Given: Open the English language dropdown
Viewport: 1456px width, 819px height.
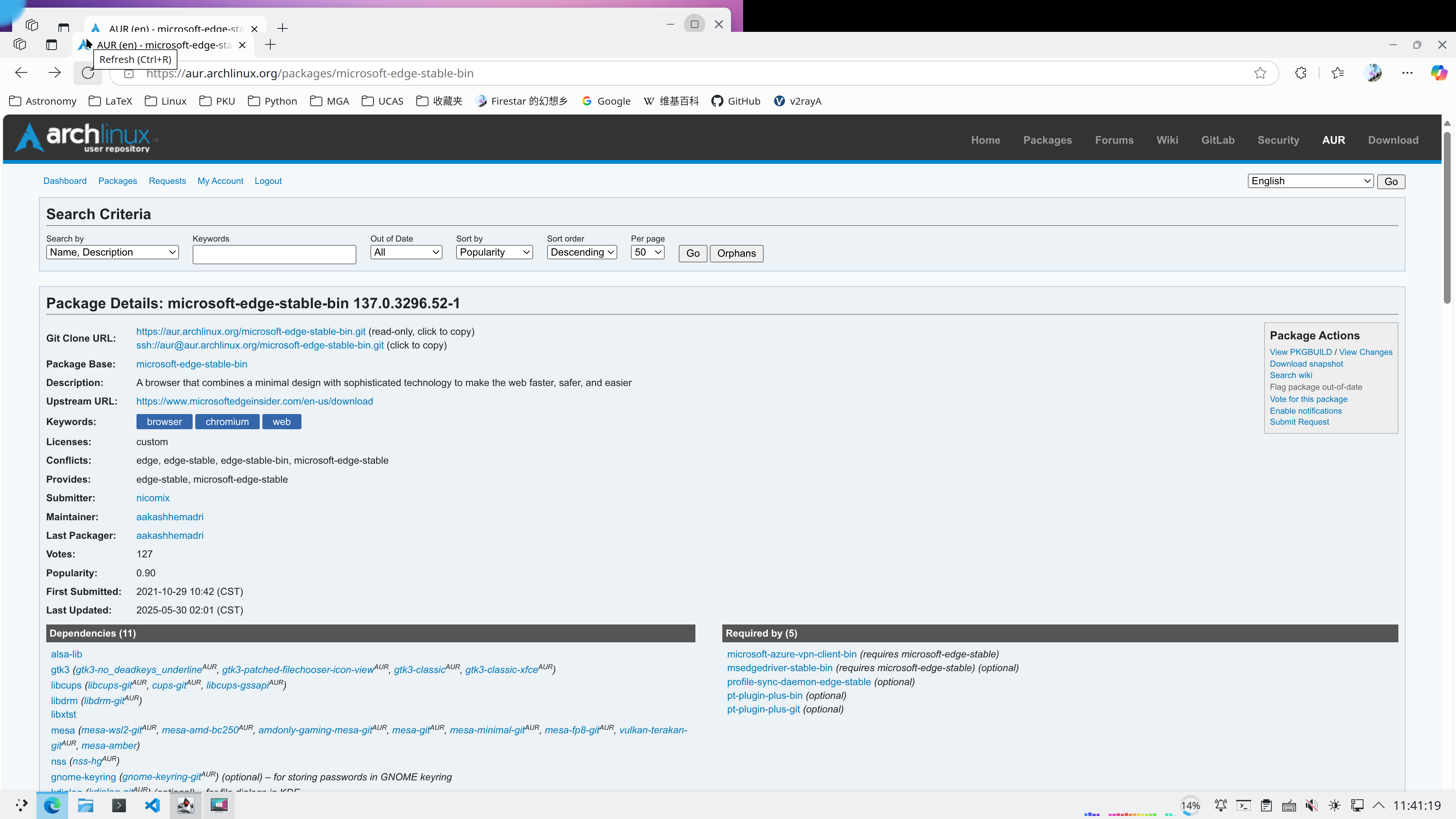Looking at the screenshot, I should pos(1311,181).
